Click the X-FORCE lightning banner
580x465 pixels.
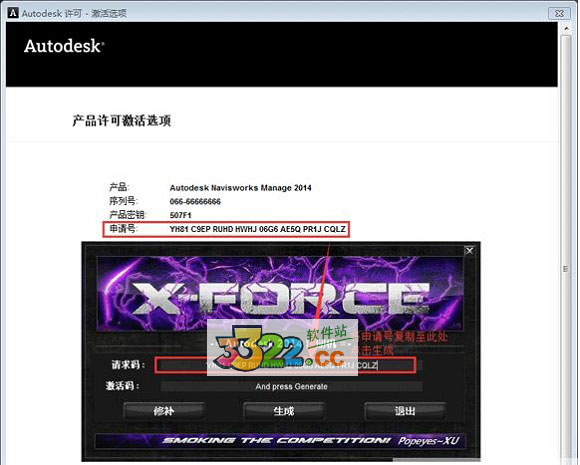(x=280, y=294)
